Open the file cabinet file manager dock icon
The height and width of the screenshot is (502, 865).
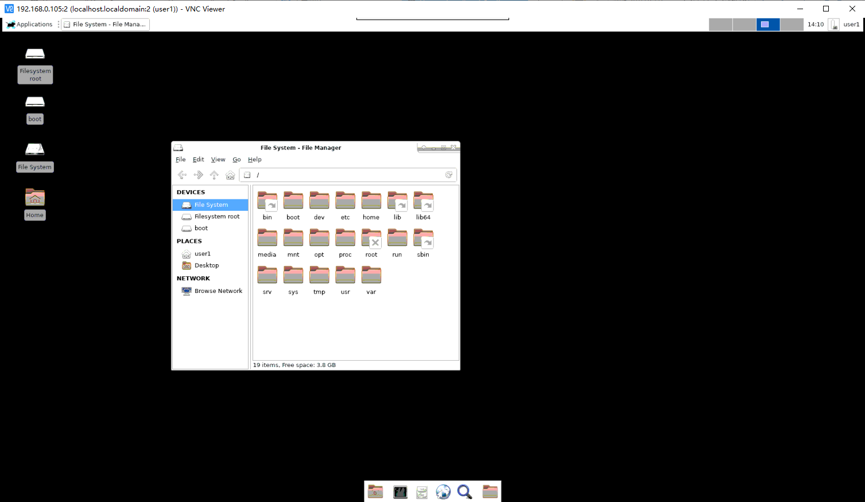pyautogui.click(x=421, y=492)
